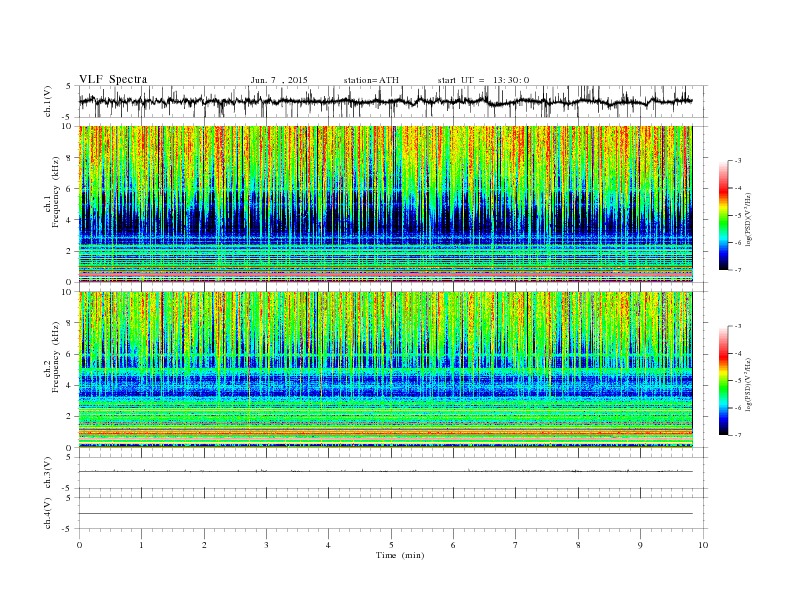Click the upper color bar's "log(PSD)(V²/Hz)" label
Viewport: 792px width, 612px height.
[750, 219]
